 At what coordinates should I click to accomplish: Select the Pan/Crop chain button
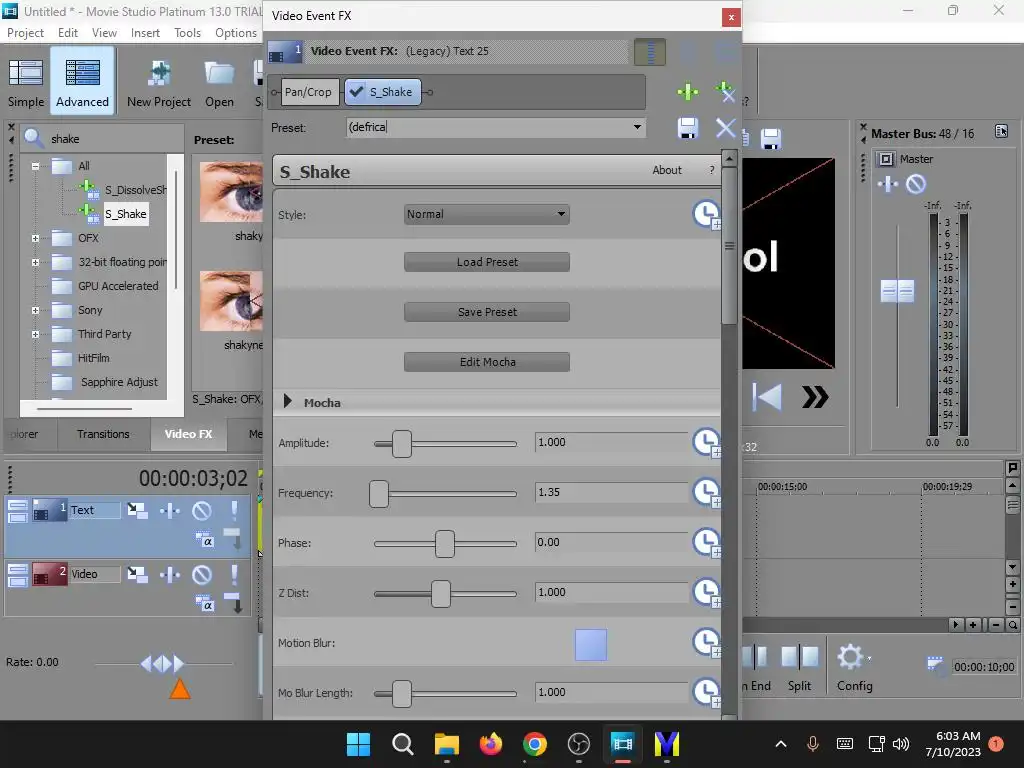coord(308,92)
